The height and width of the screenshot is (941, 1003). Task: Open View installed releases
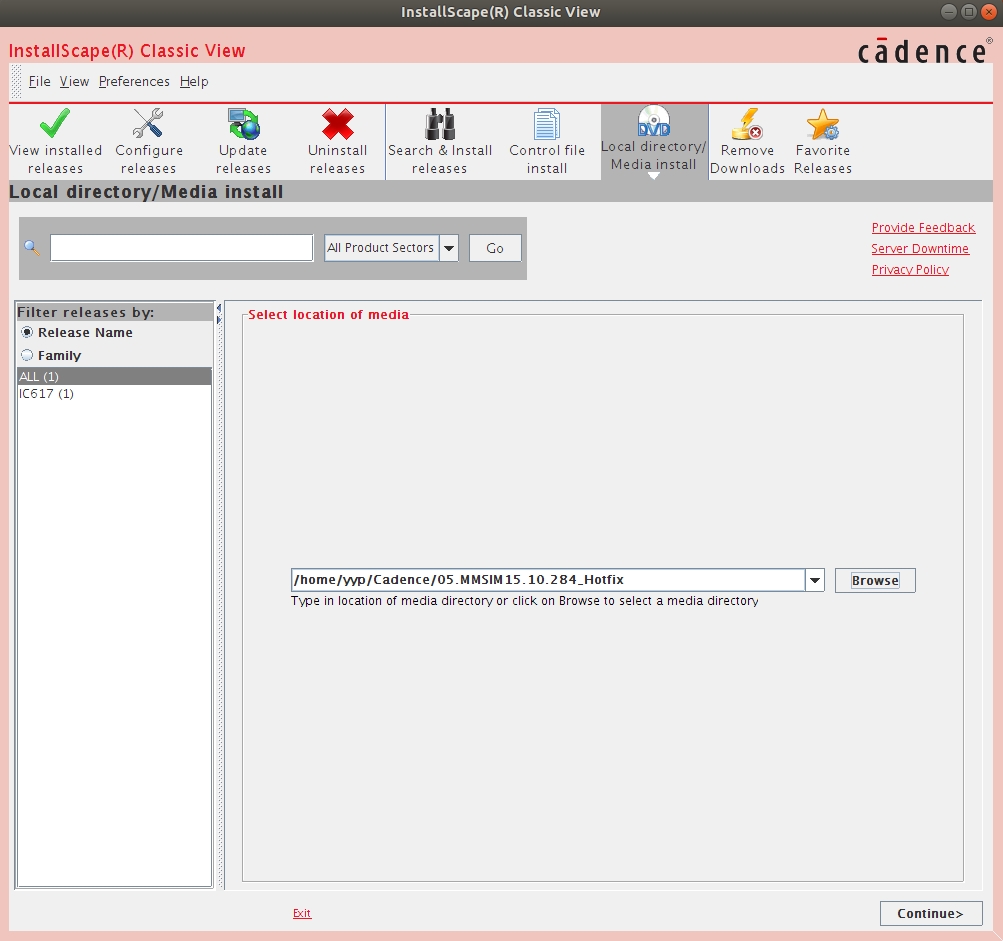(56, 141)
